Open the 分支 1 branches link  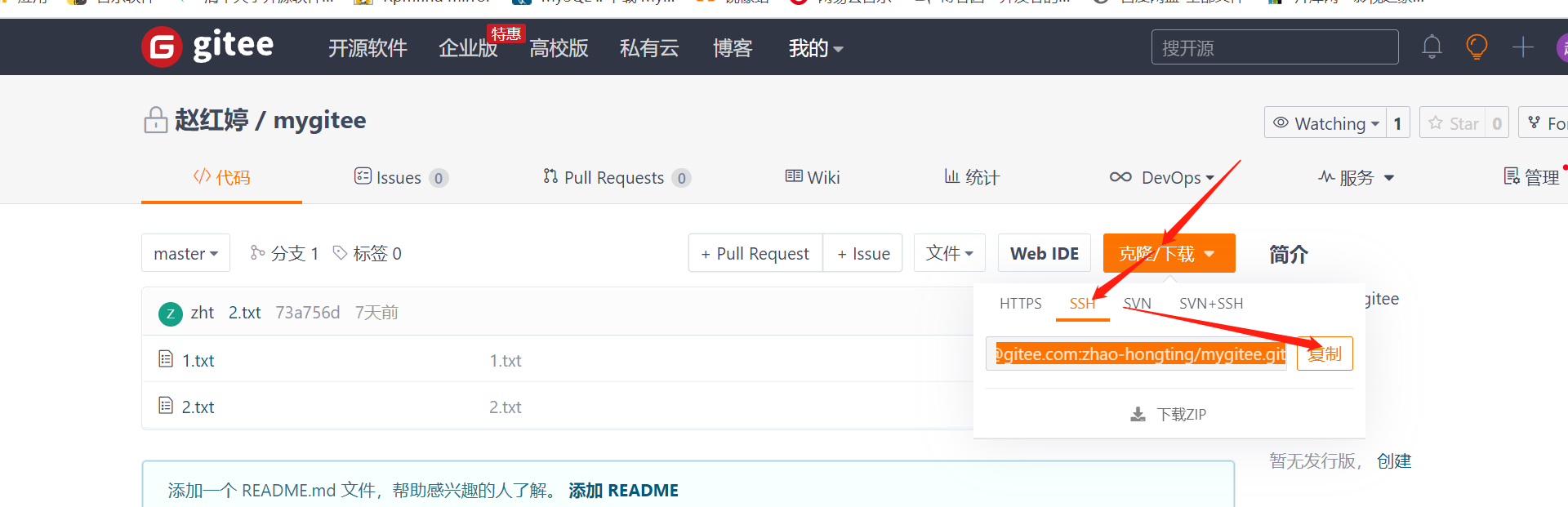[285, 253]
